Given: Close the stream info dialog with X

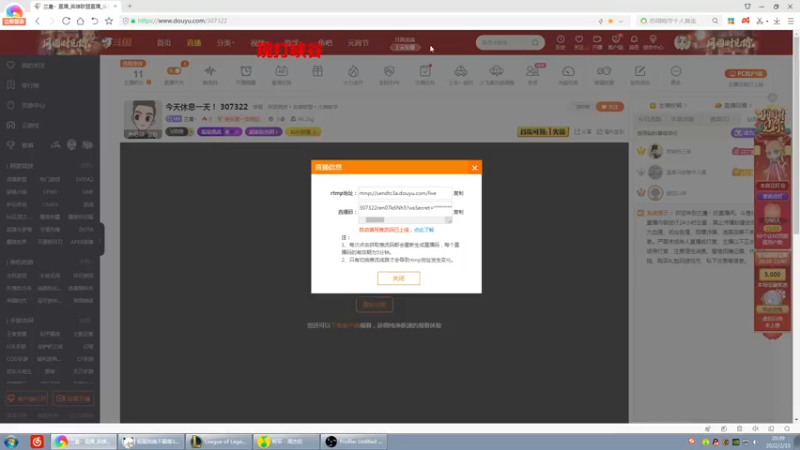Looking at the screenshot, I should tap(474, 167).
